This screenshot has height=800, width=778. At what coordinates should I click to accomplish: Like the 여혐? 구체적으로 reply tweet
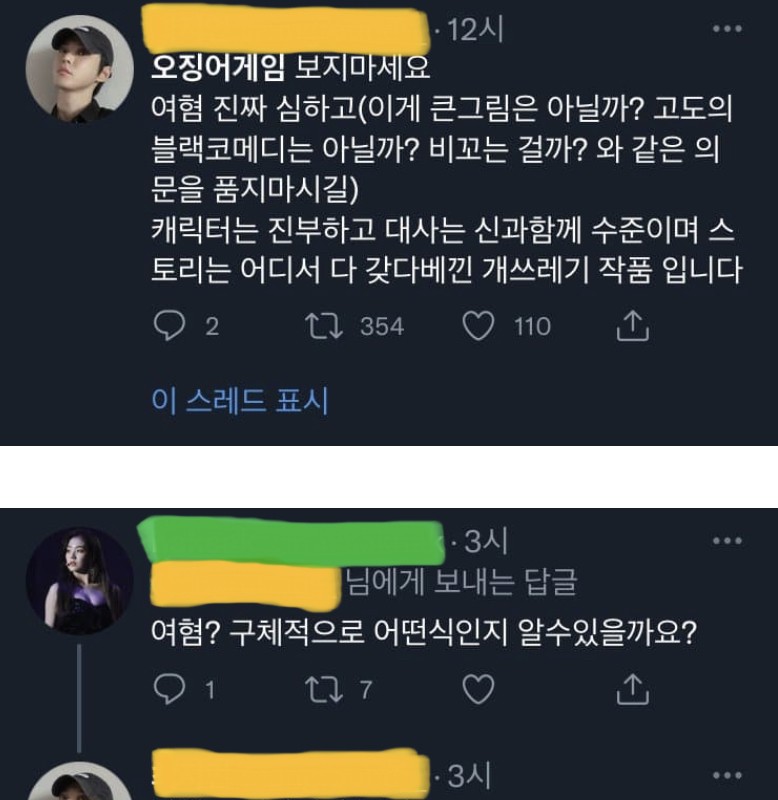480,687
